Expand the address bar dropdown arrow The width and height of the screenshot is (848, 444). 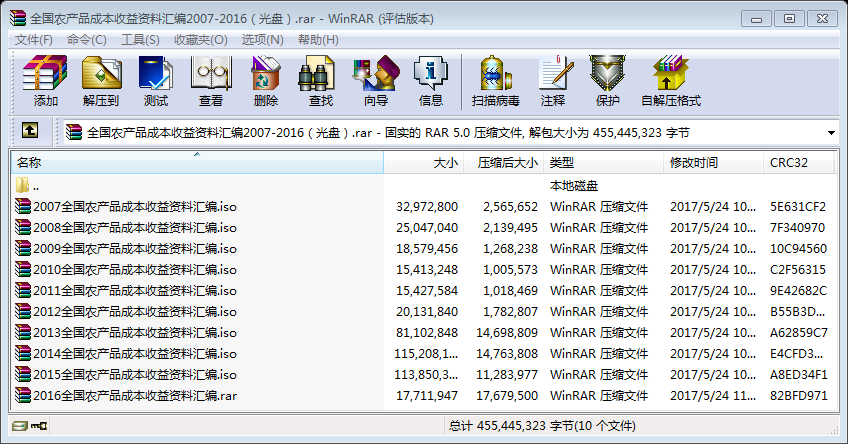tap(831, 133)
